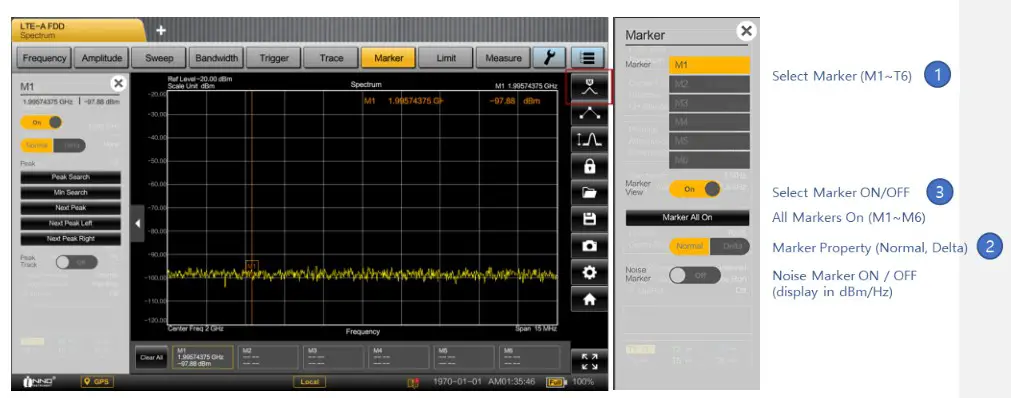The width and height of the screenshot is (1011, 398).
Task: Click Clear All button
Action: [152, 357]
